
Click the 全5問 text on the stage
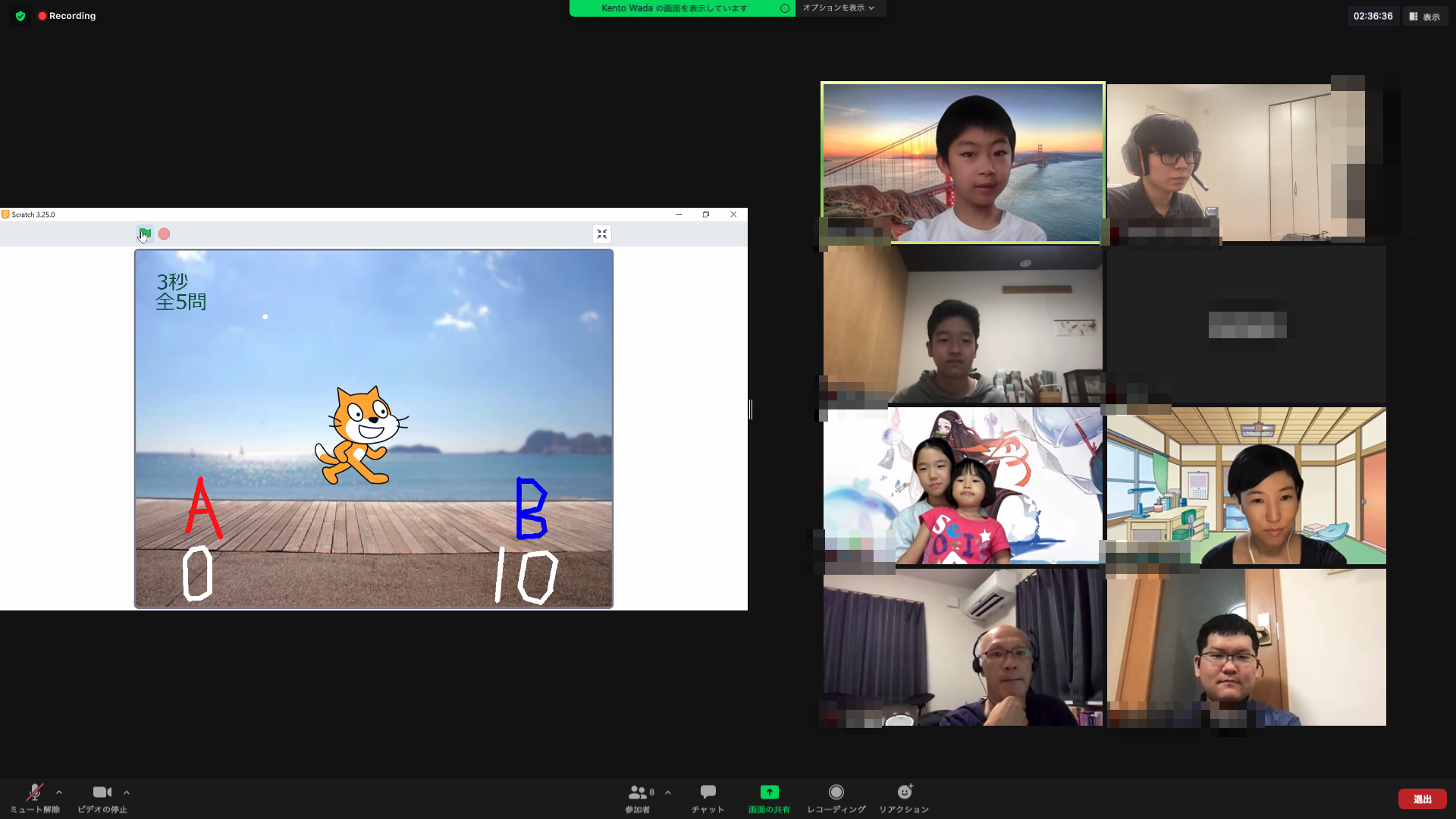180,302
